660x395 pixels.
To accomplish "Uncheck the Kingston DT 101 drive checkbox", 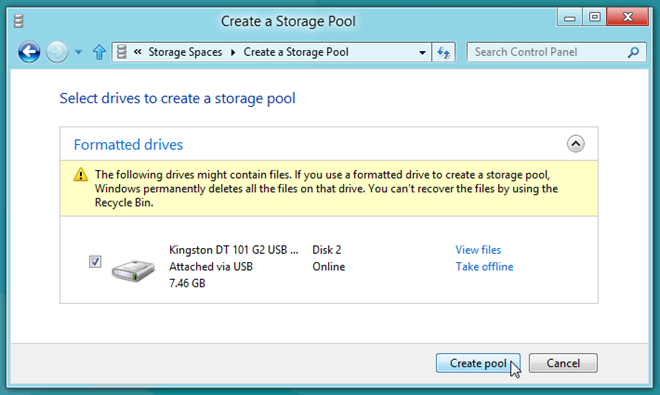I will 95,262.
